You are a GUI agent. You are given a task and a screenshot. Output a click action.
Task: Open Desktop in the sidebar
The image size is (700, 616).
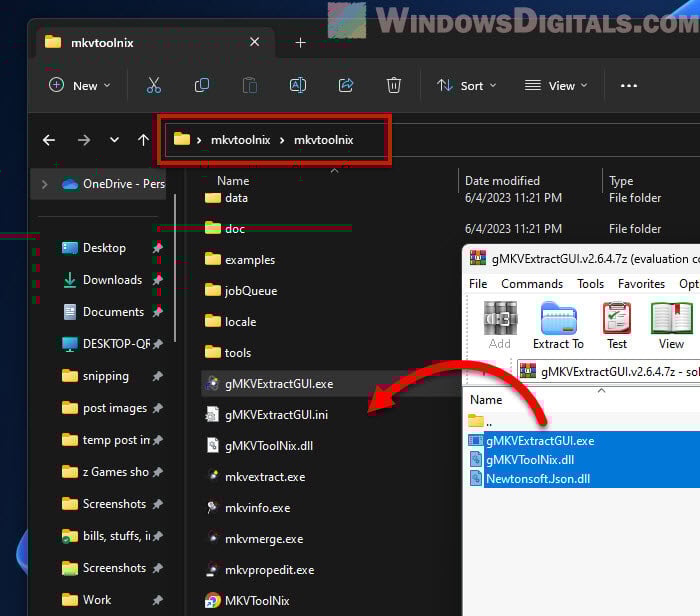(x=104, y=248)
